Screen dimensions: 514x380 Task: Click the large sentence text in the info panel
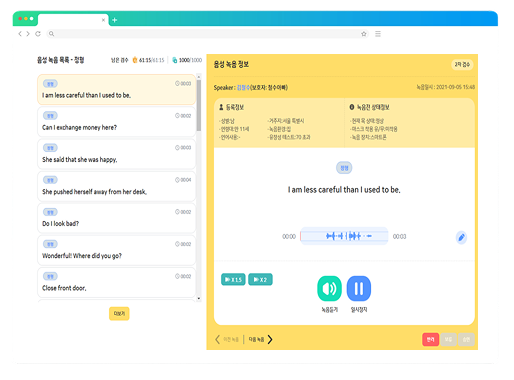tap(344, 190)
